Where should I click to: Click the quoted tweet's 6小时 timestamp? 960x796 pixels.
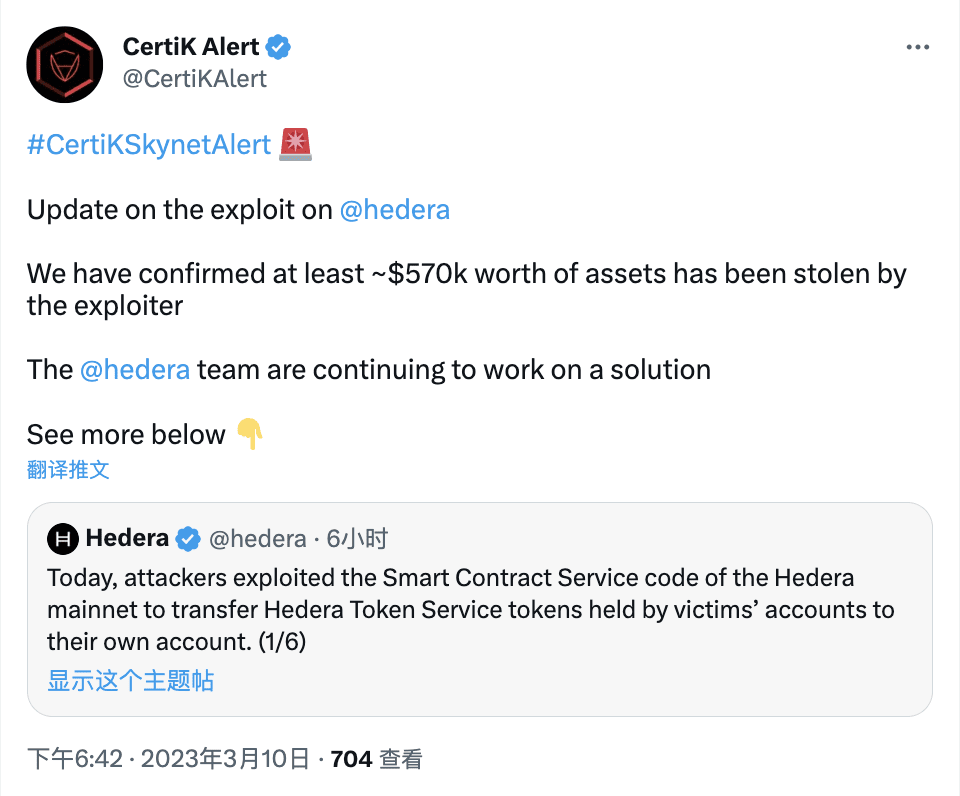coord(357,539)
